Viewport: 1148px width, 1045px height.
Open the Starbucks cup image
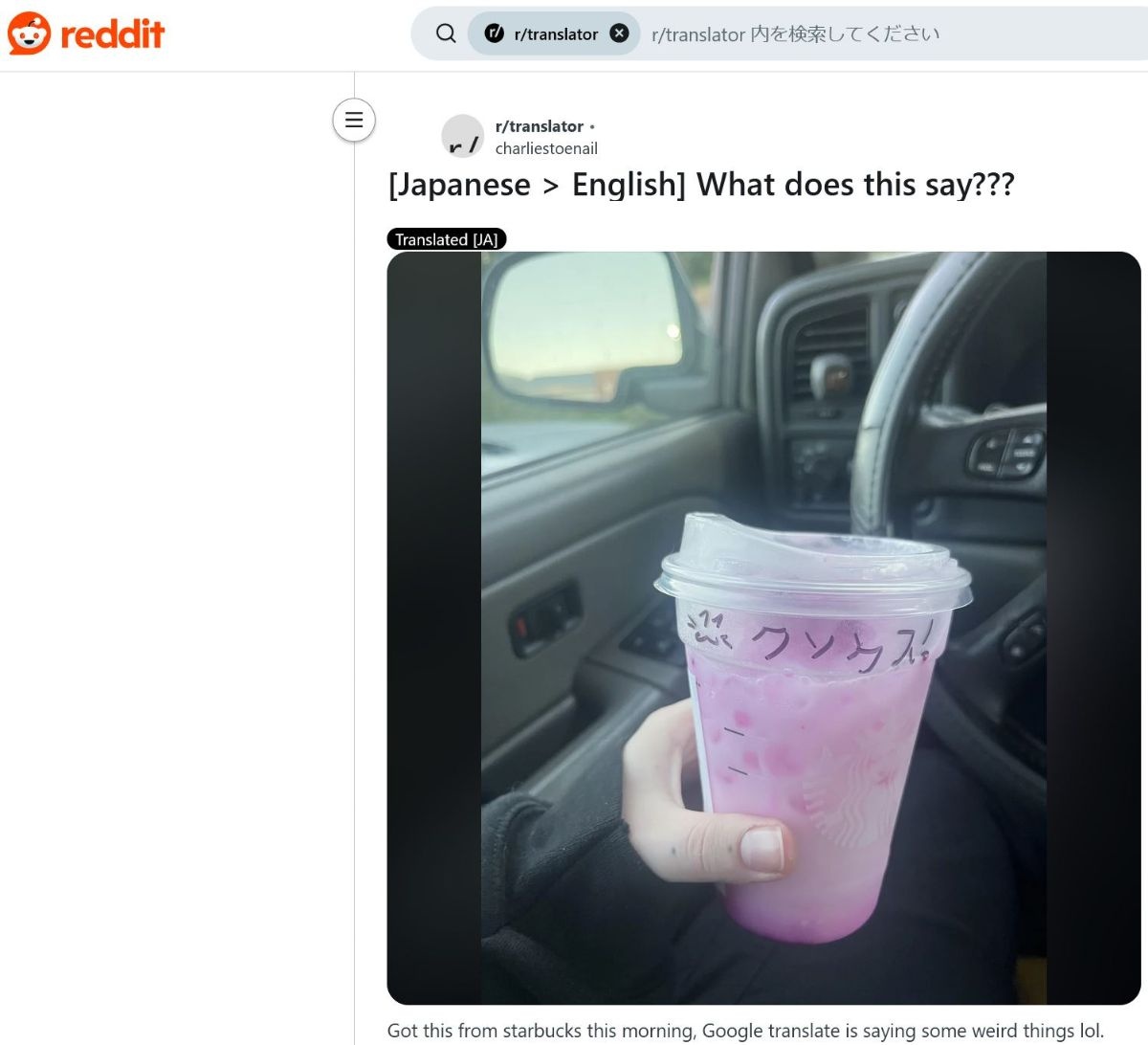pyautogui.click(x=763, y=628)
